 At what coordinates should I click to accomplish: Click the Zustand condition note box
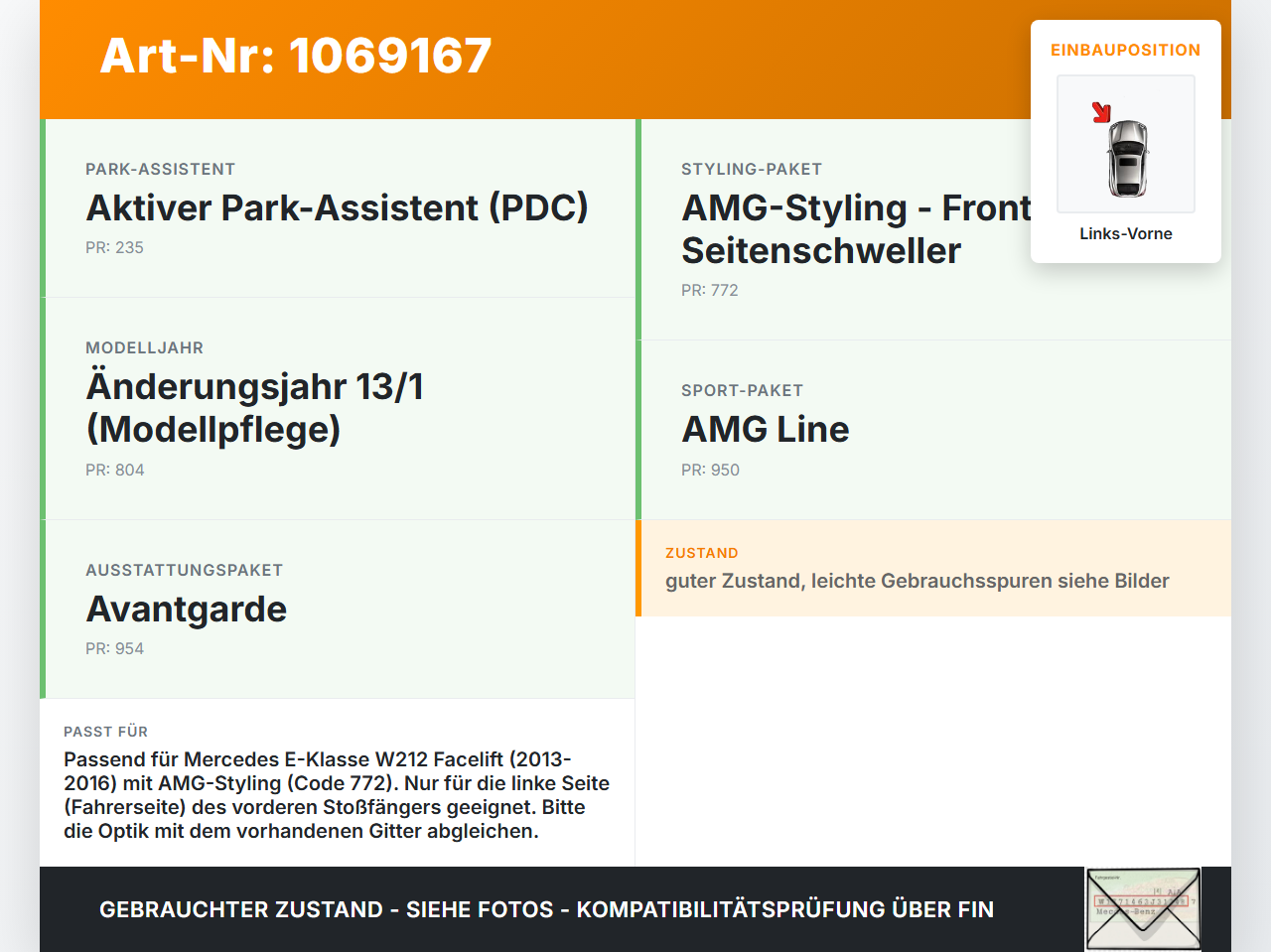pos(933,568)
